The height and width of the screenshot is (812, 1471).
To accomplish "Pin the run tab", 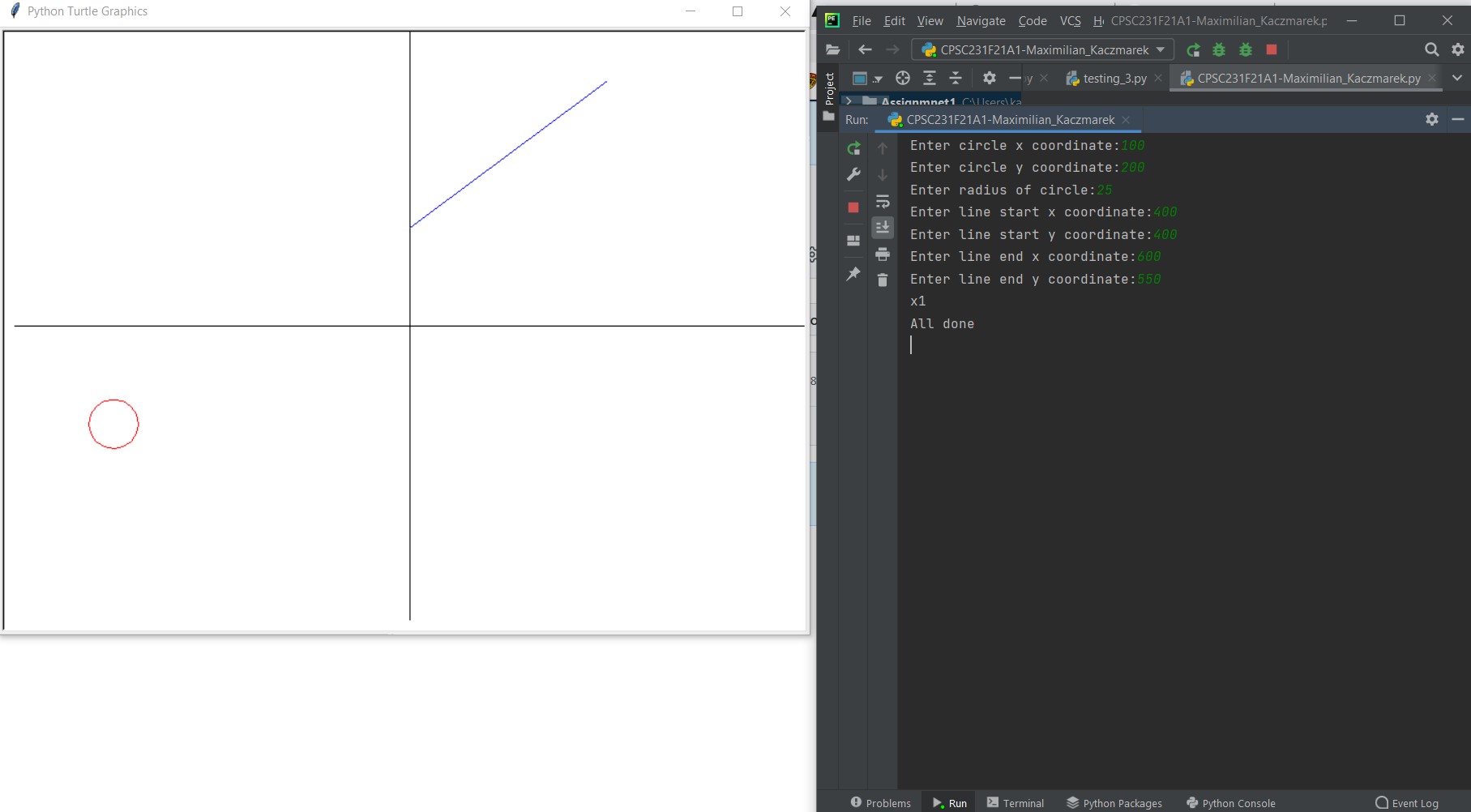I will point(853,274).
